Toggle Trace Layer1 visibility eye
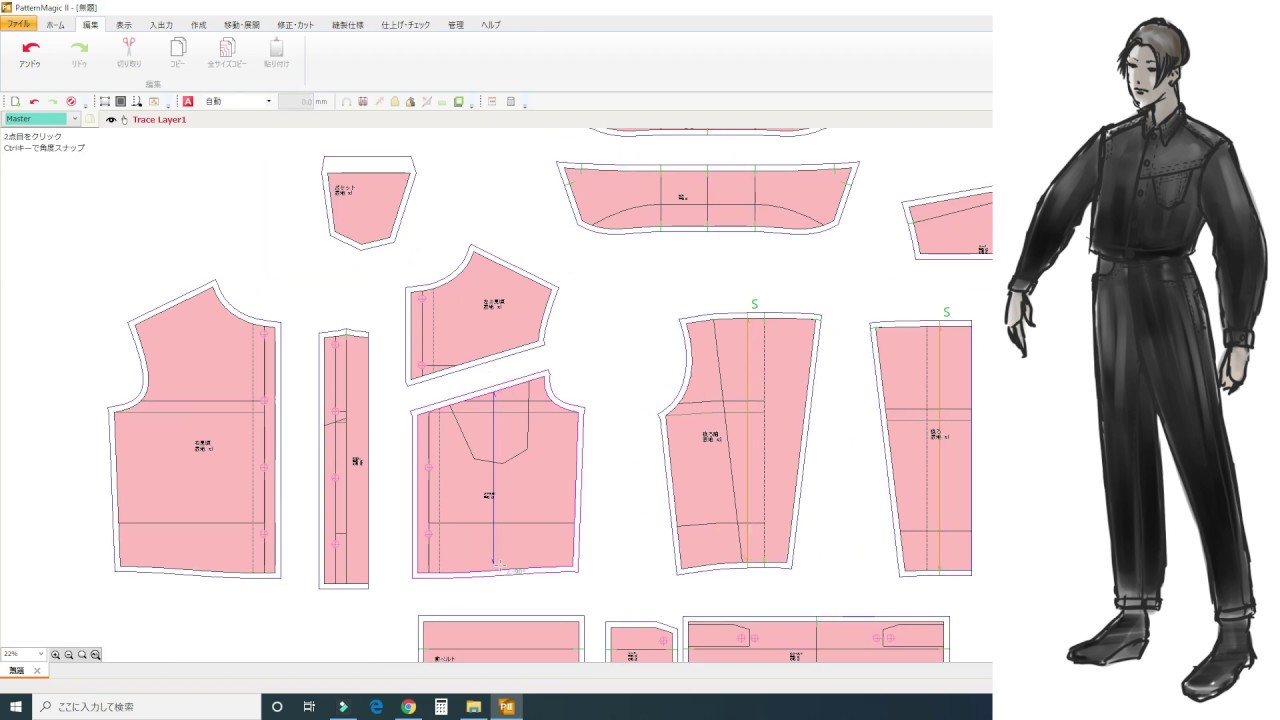Viewport: 1280px width, 720px height. click(111, 120)
